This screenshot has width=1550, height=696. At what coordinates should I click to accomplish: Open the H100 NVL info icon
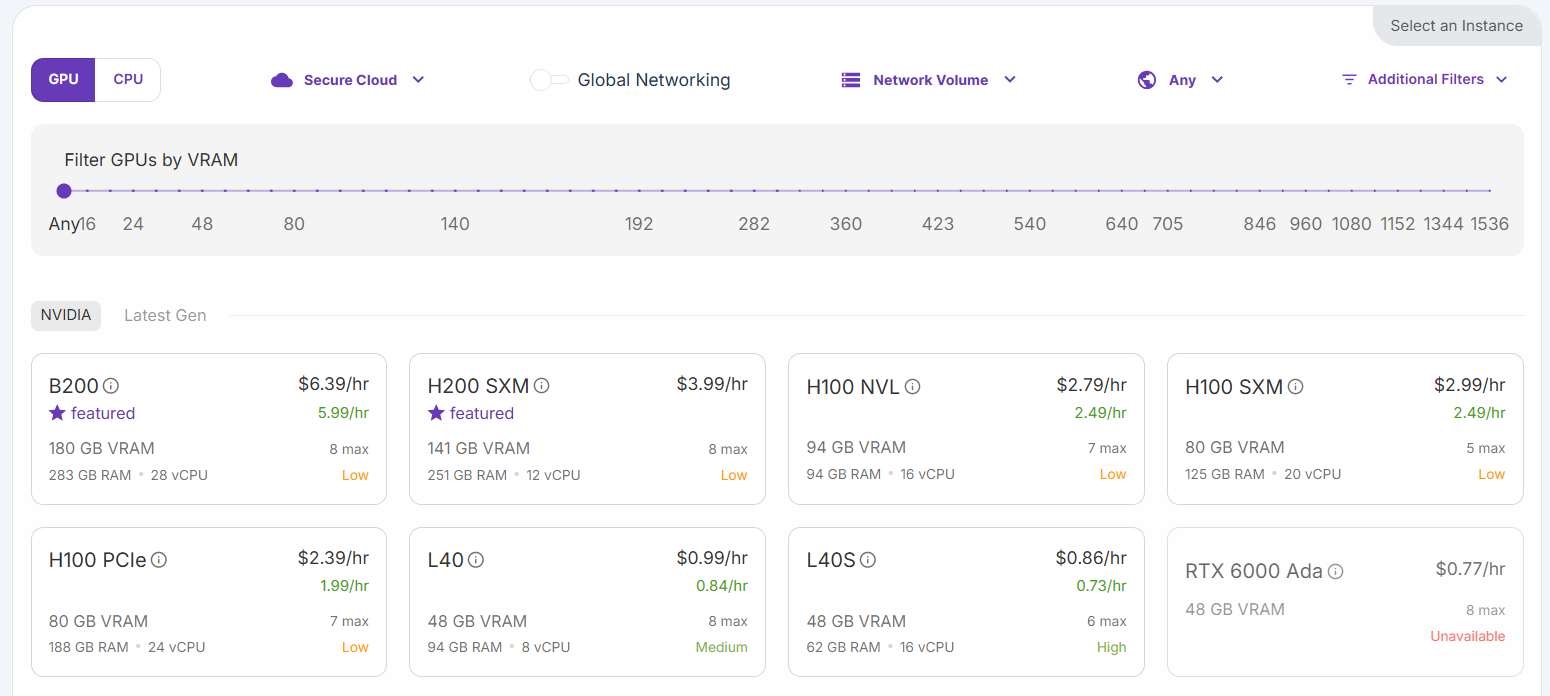click(912, 387)
